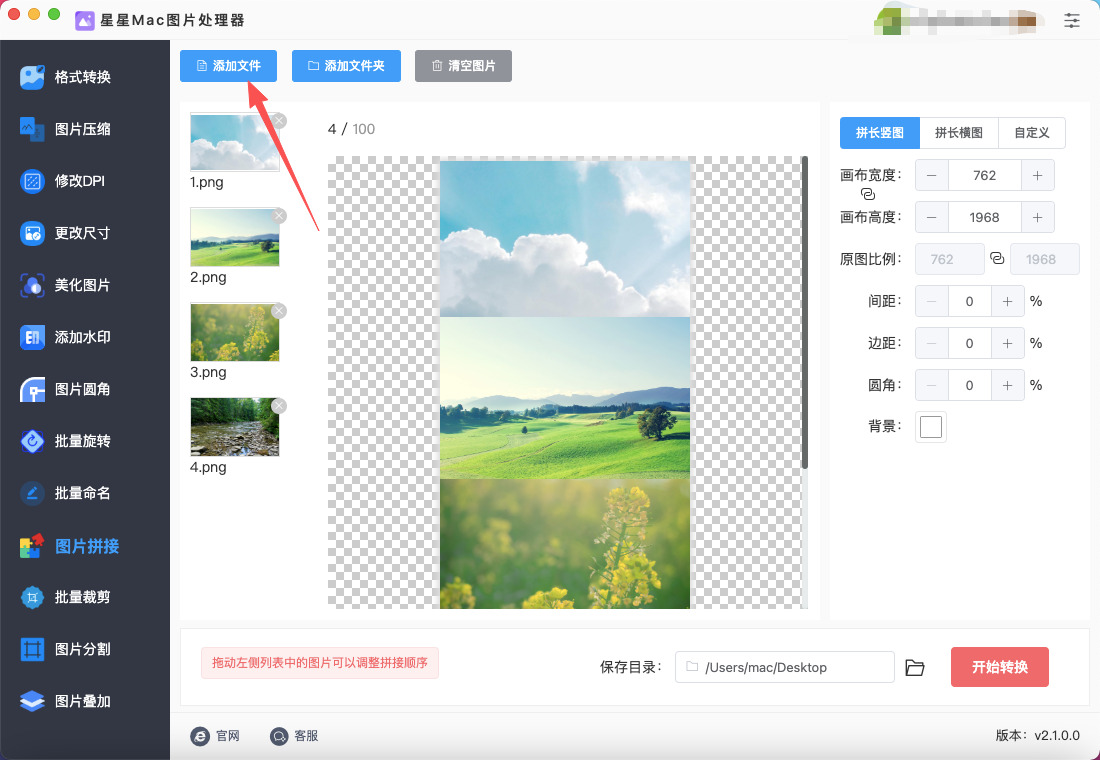
Task: Switch to the 拼长竖图 tab
Action: [x=880, y=133]
